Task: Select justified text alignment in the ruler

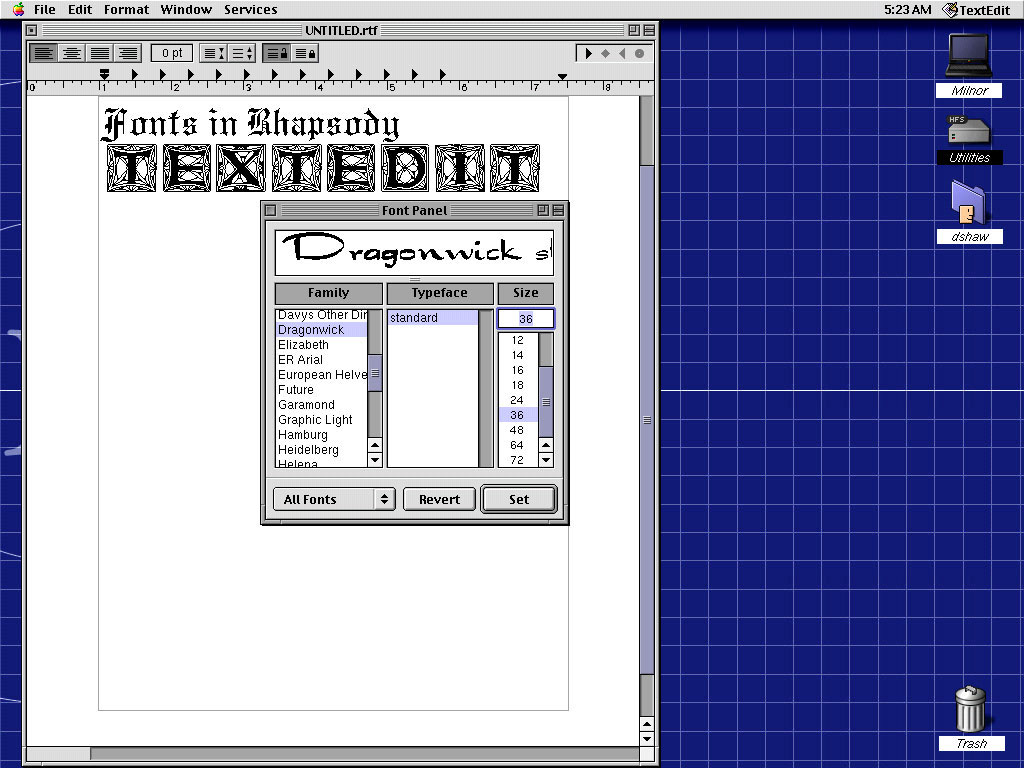Action: point(100,54)
